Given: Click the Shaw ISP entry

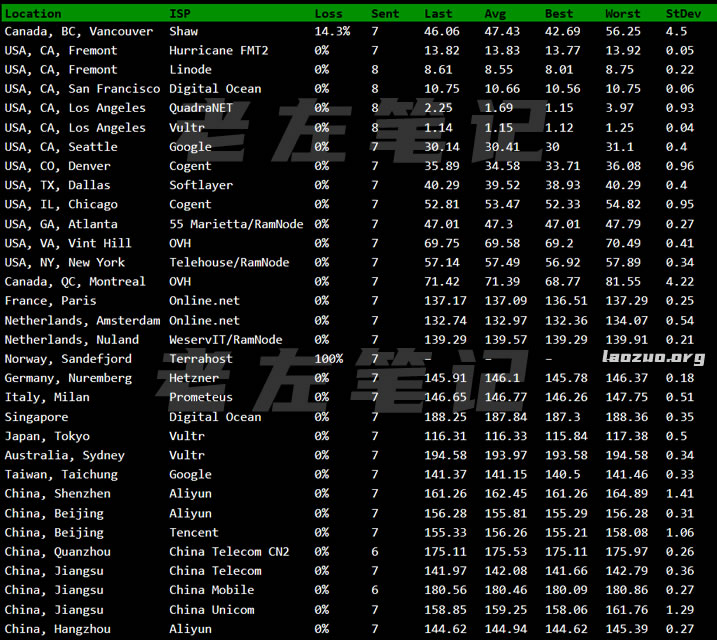Looking at the screenshot, I should 183,32.
